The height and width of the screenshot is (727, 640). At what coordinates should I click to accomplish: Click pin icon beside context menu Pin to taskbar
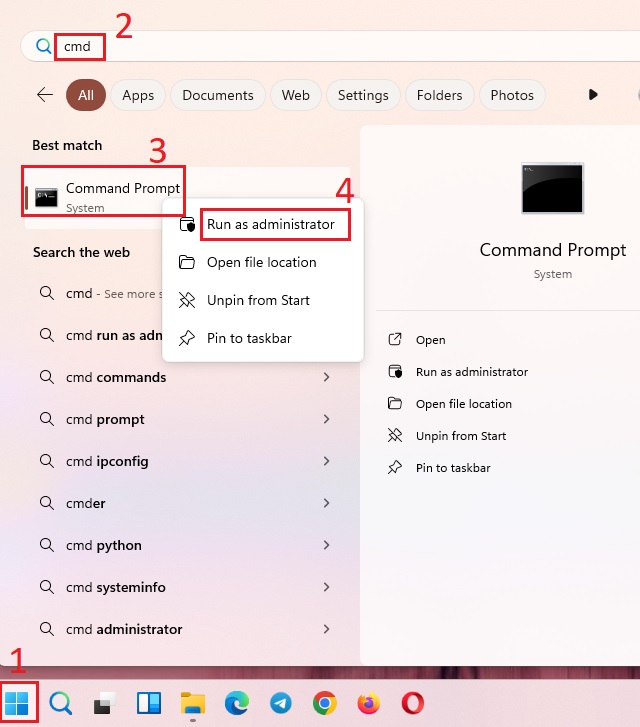click(x=187, y=338)
